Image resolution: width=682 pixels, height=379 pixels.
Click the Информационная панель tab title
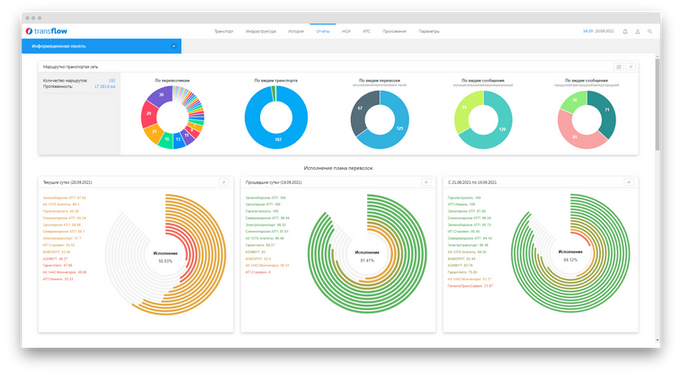tap(59, 46)
